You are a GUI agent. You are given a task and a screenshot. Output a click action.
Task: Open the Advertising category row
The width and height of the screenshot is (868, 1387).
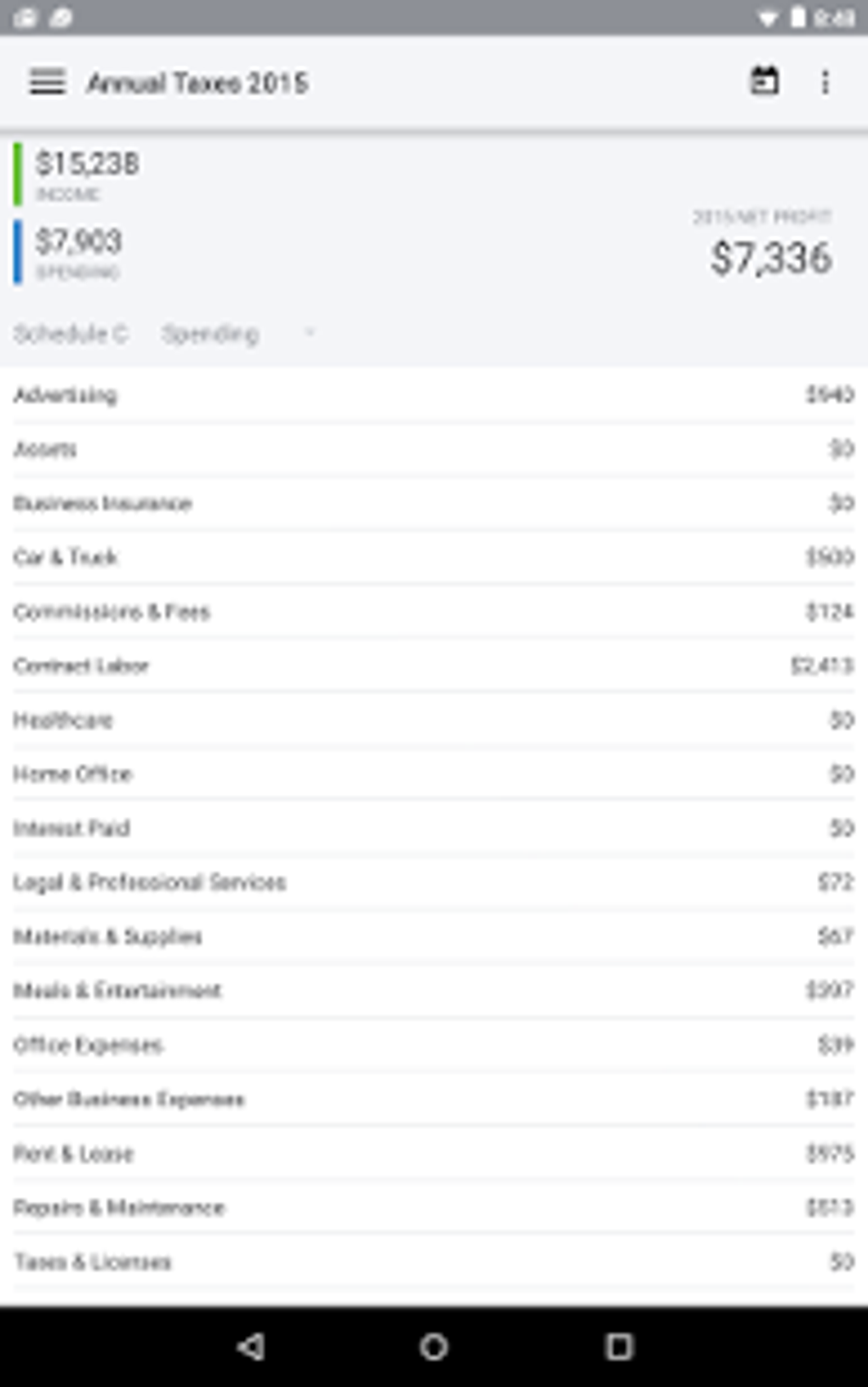[434, 394]
